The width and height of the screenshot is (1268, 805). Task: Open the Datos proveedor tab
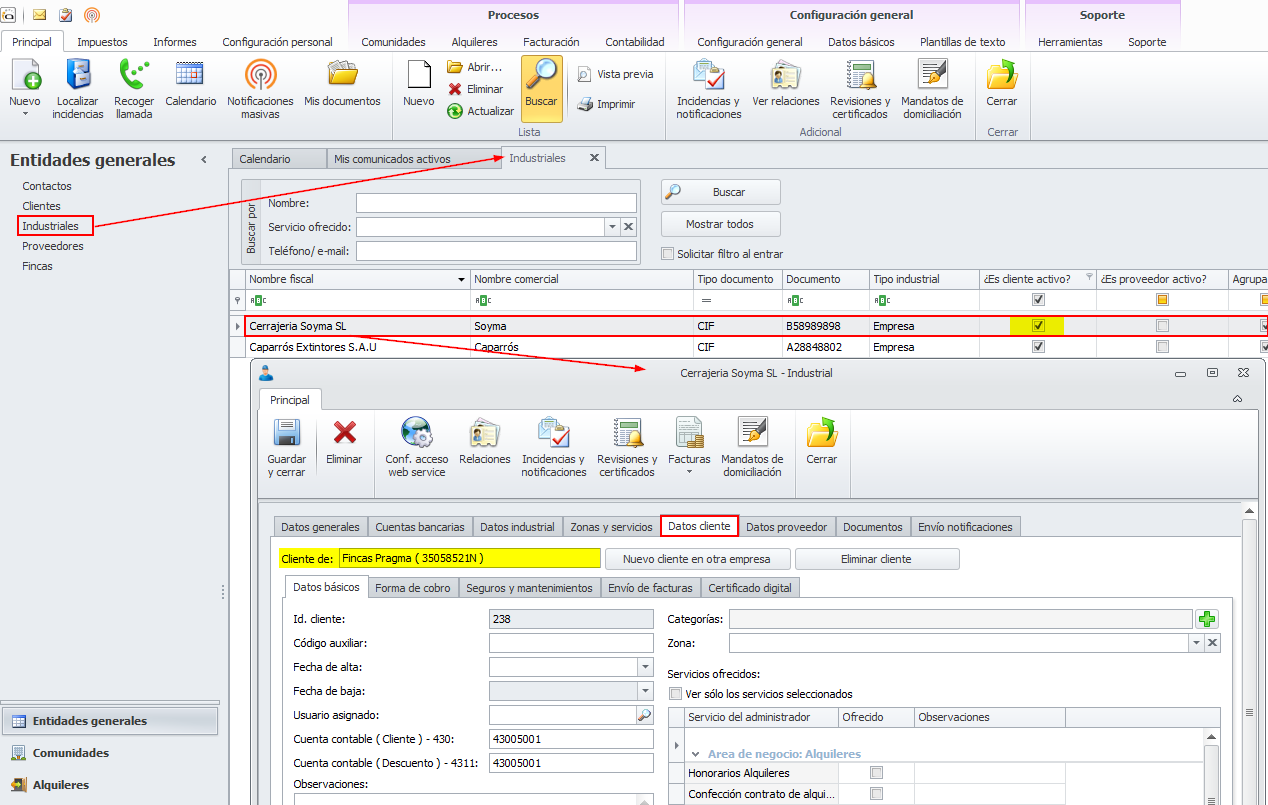pyautogui.click(x=787, y=527)
